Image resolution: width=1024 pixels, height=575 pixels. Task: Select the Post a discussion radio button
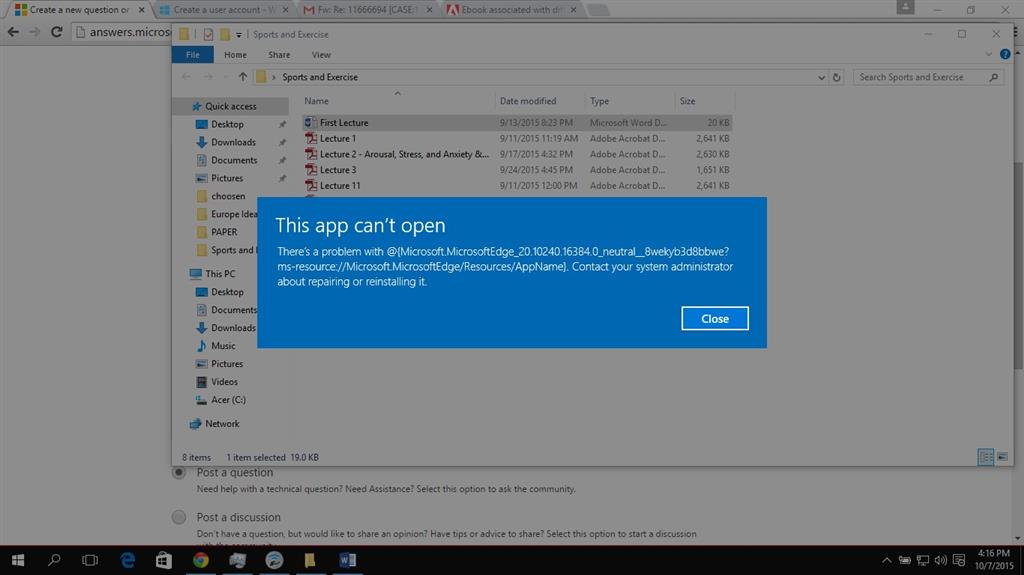click(x=178, y=517)
